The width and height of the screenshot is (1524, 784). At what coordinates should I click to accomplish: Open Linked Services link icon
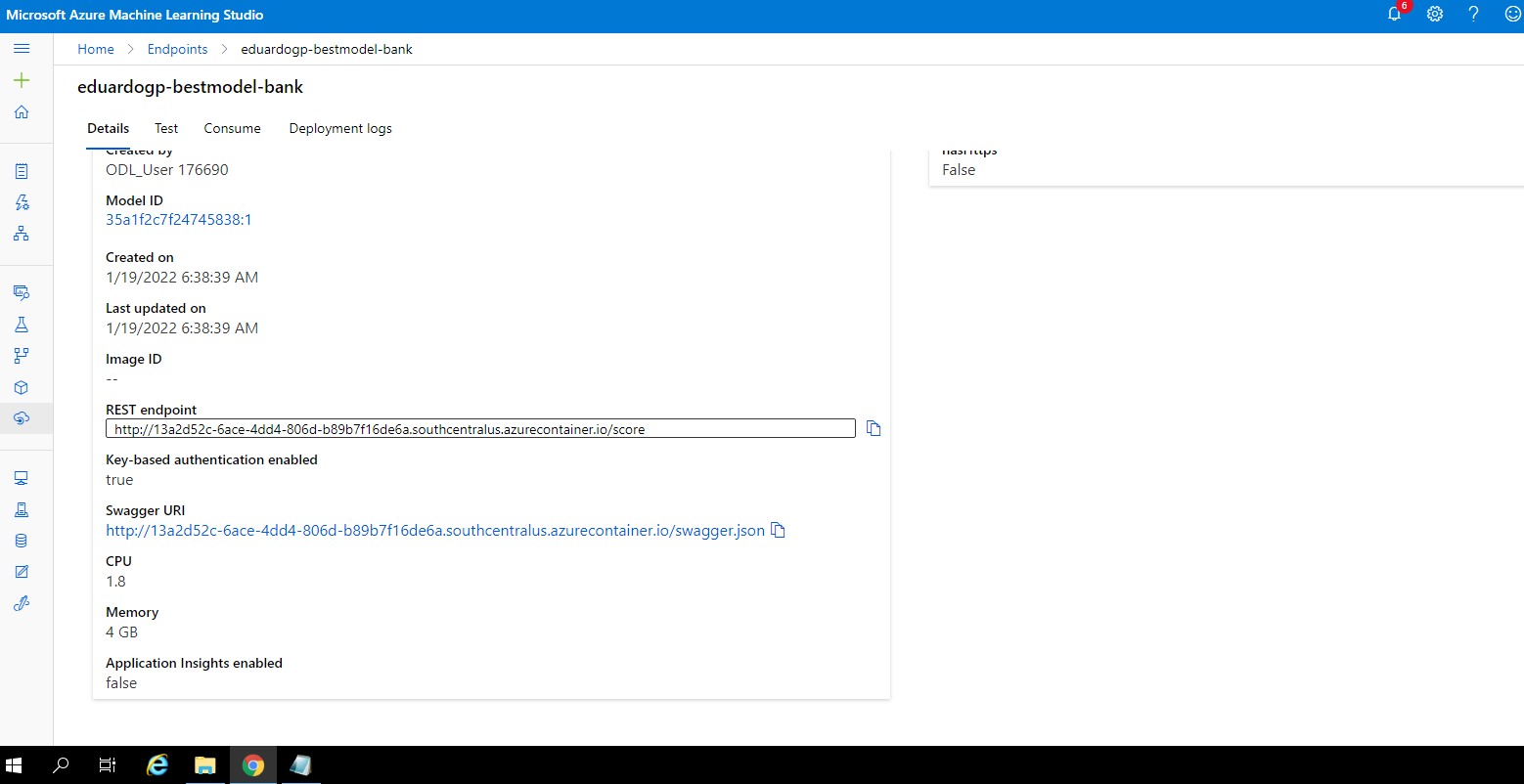pyautogui.click(x=22, y=603)
